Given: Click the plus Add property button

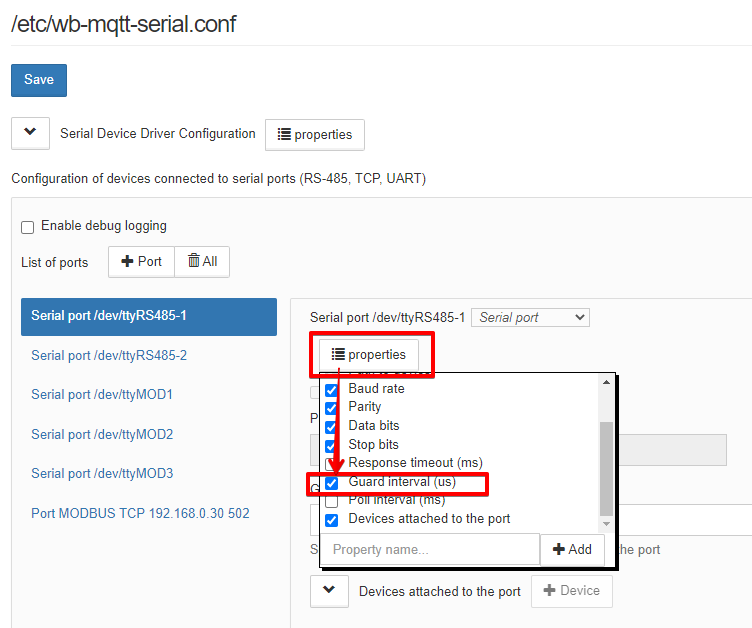Looking at the screenshot, I should [x=572, y=549].
